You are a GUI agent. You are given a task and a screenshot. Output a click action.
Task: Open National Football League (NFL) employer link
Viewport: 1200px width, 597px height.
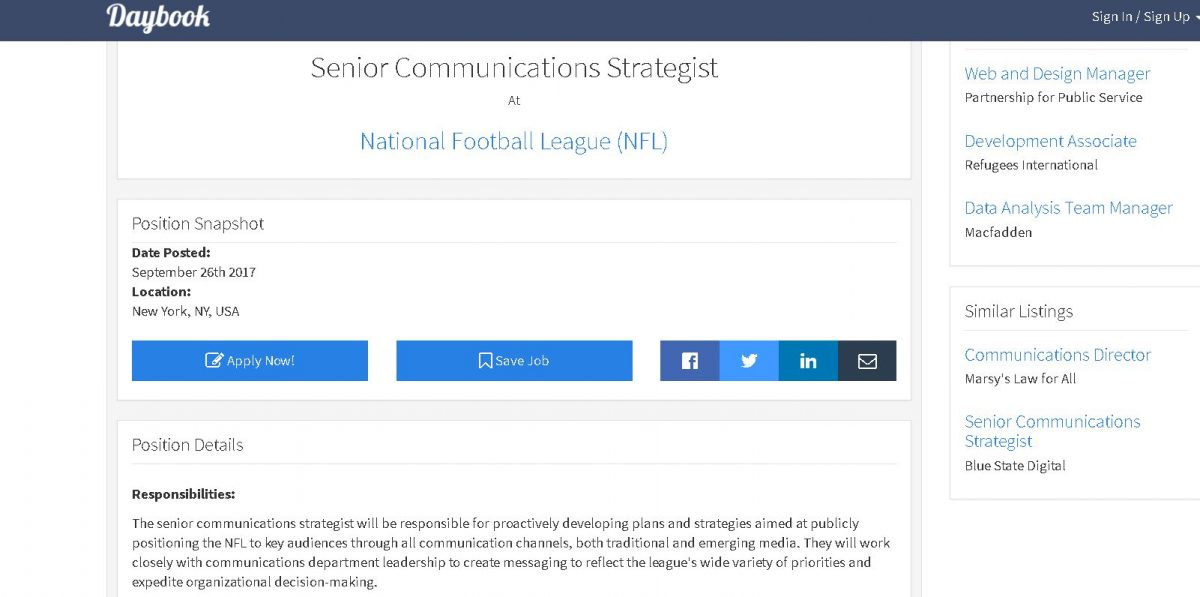coord(514,141)
